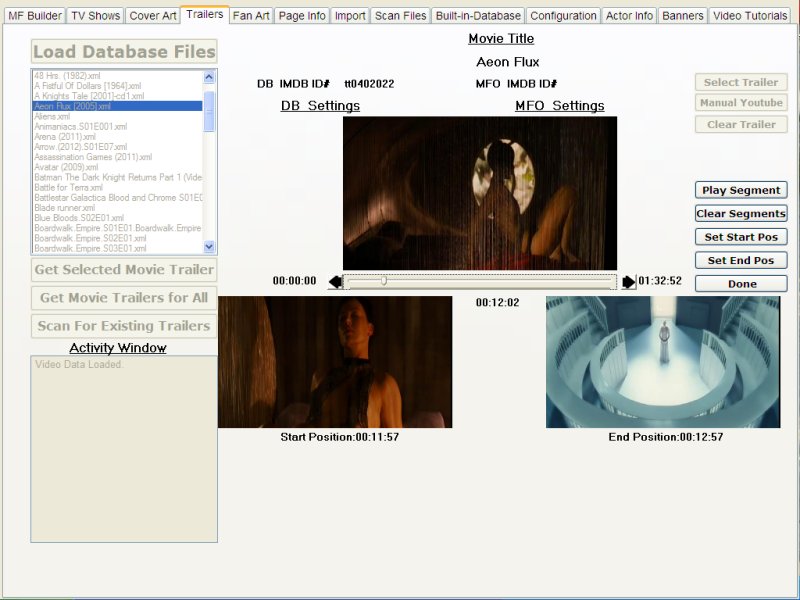The height and width of the screenshot is (600, 800).
Task: Click Load Database Files
Action: (123, 52)
